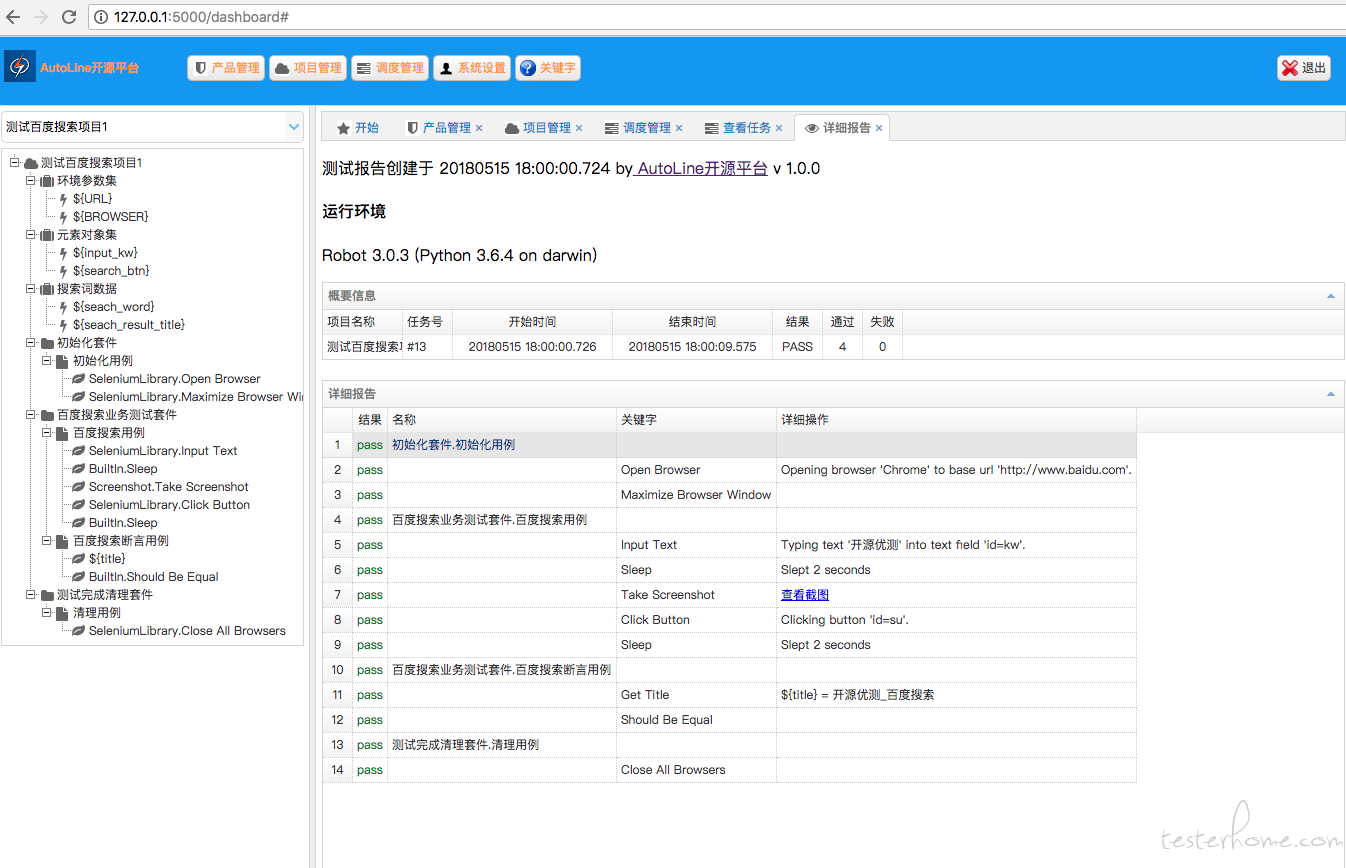Viewport: 1346px width, 868px height.
Task: Click the leaf icon beside BuiltIn.Should Be Equal
Action: [78, 577]
